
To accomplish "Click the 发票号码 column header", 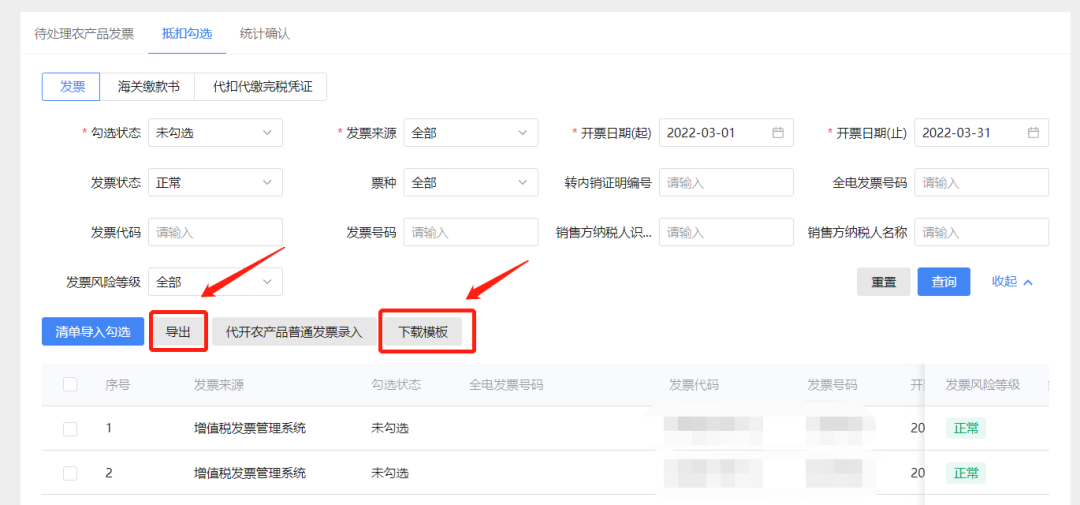I will (x=832, y=384).
